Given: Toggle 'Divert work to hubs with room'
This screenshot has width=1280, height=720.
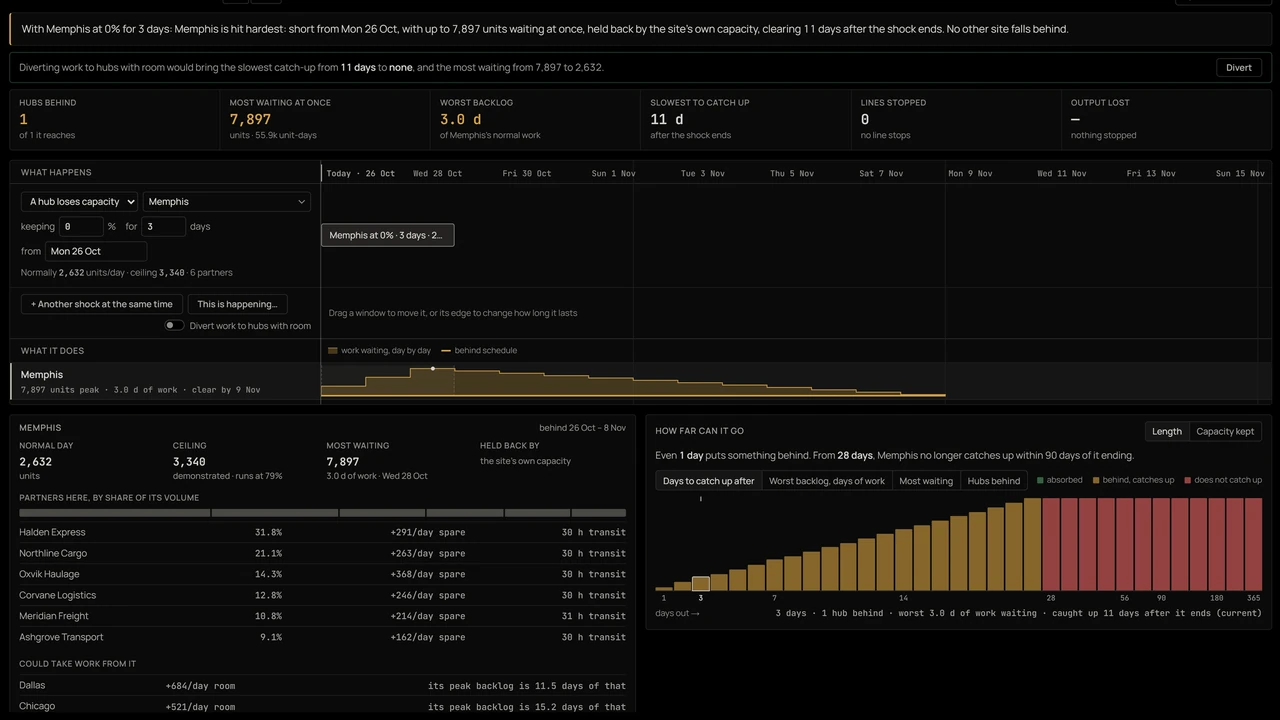Looking at the screenshot, I should [x=174, y=326].
